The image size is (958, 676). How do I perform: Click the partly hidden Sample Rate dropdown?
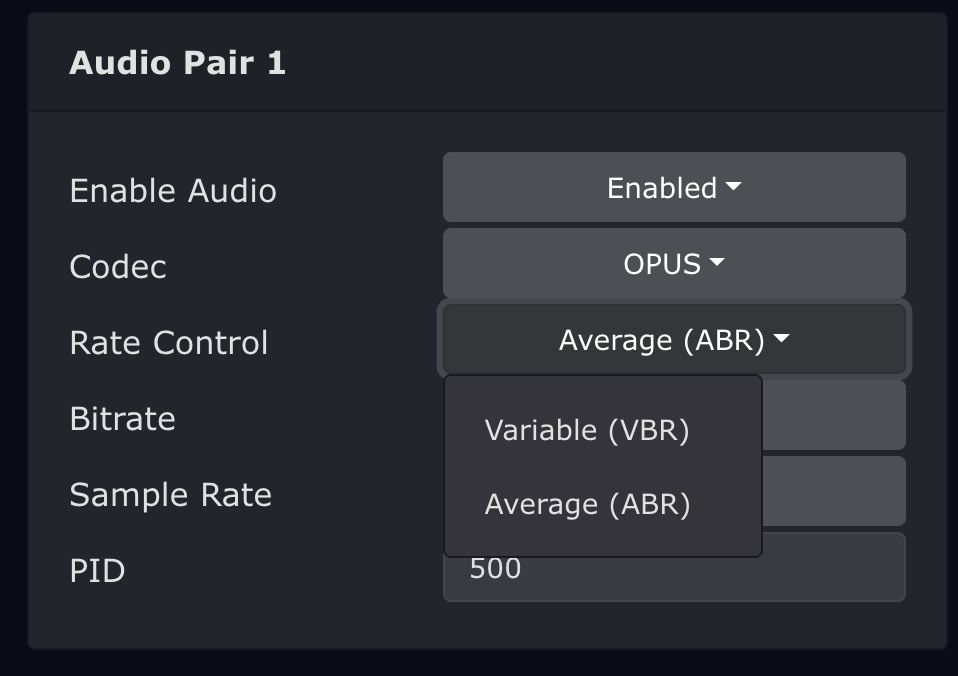pos(833,491)
